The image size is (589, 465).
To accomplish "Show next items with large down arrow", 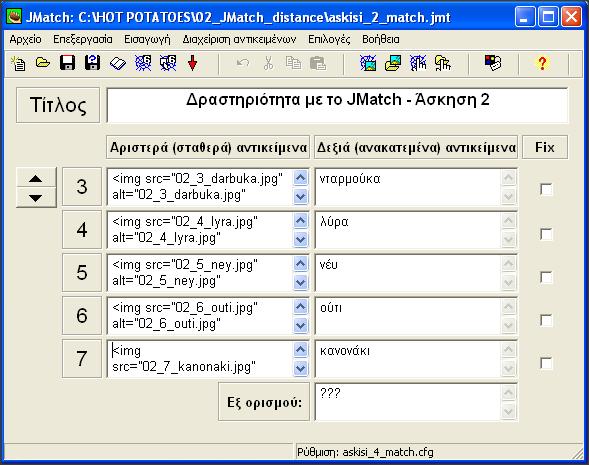I will point(36,198).
